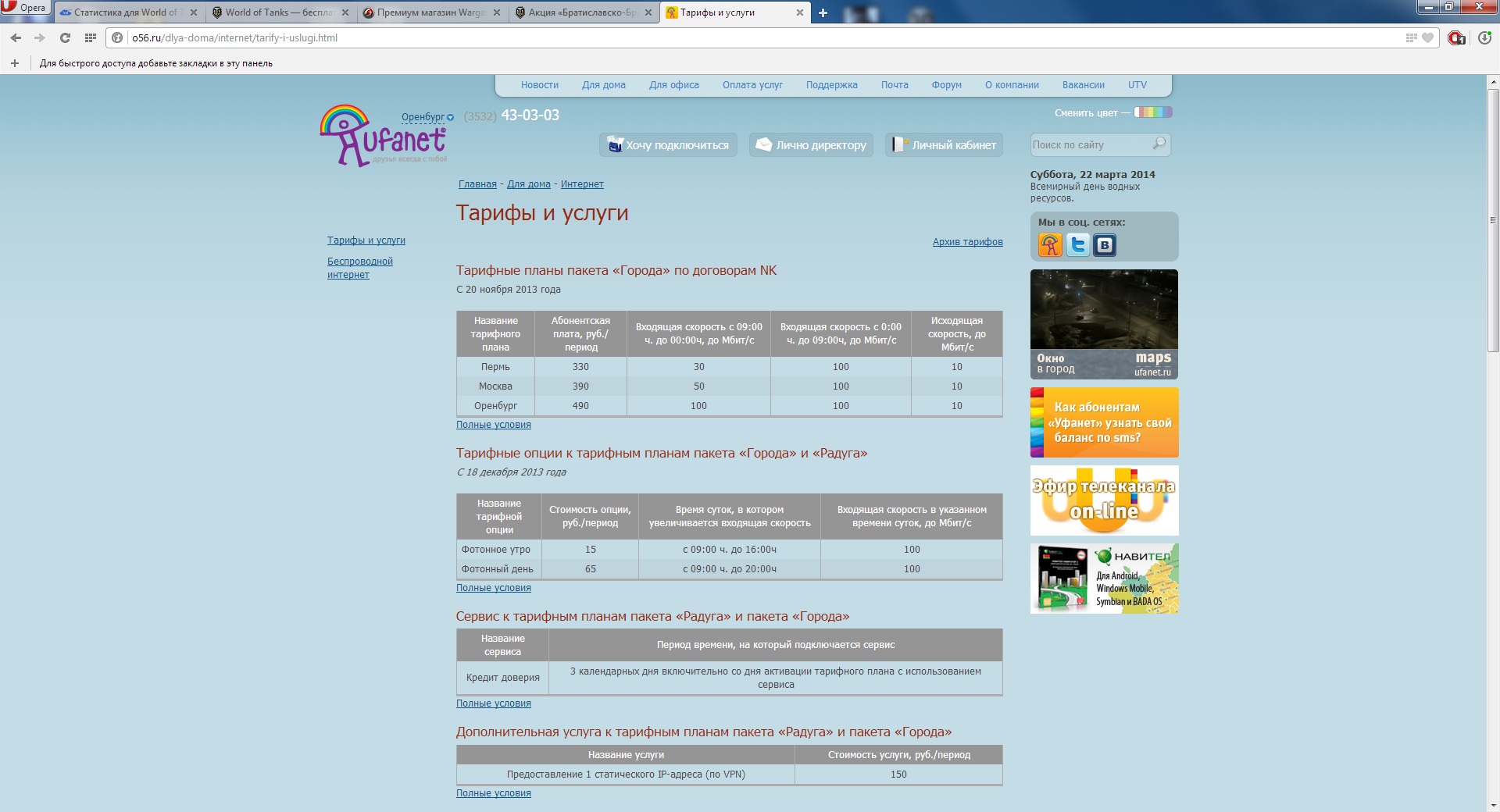This screenshot has height=812, width=1500.
Task: Click the magnifying glass search icon
Action: [1159, 144]
